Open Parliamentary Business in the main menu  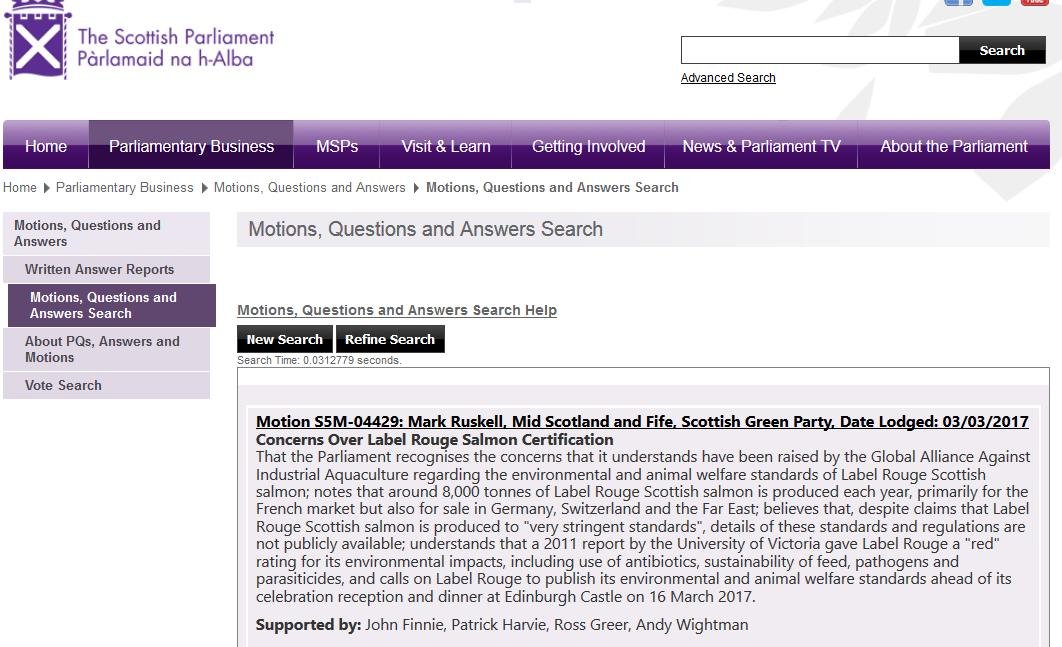point(191,146)
